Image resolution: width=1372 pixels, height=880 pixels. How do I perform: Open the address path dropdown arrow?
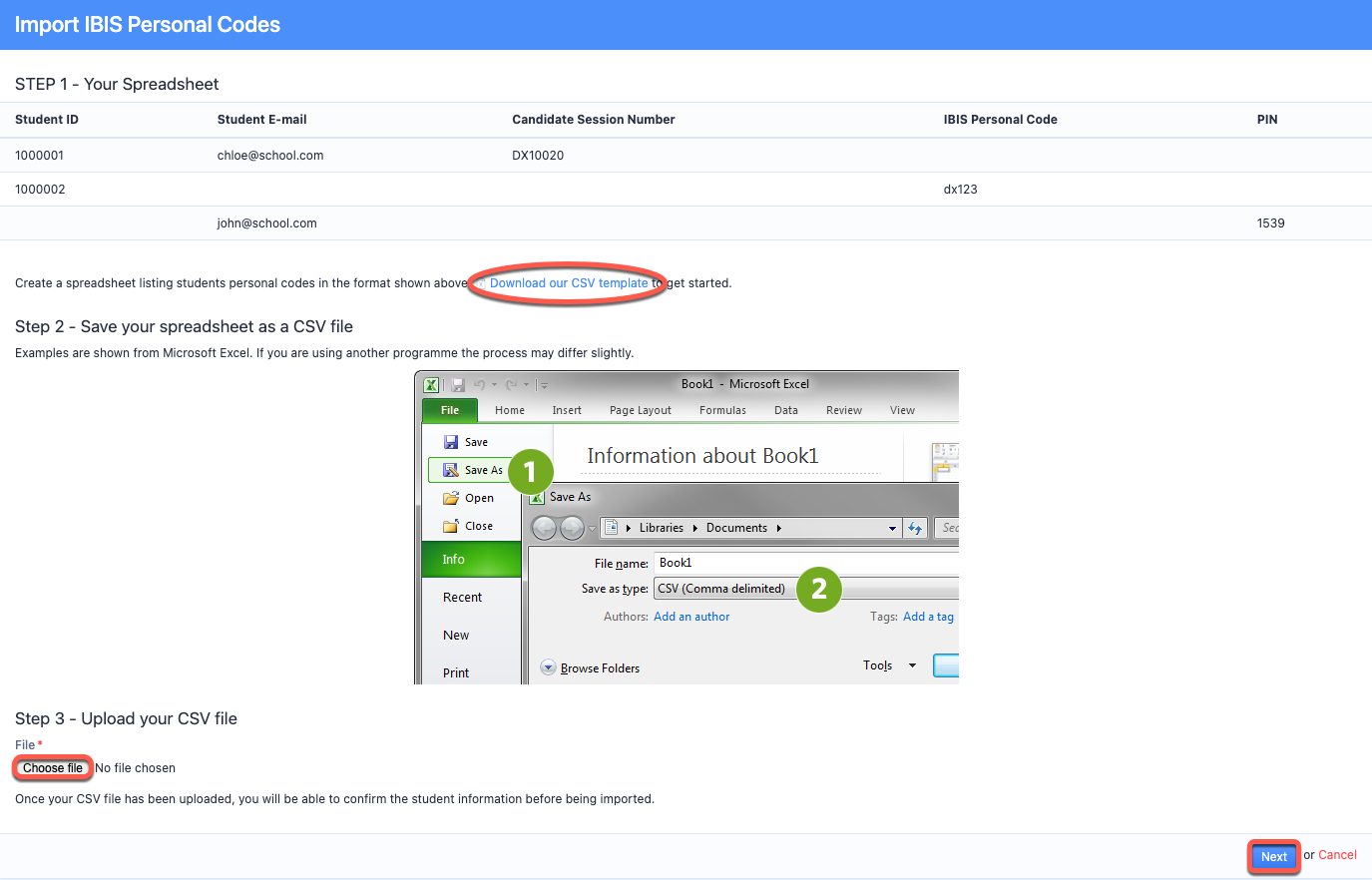(x=892, y=528)
